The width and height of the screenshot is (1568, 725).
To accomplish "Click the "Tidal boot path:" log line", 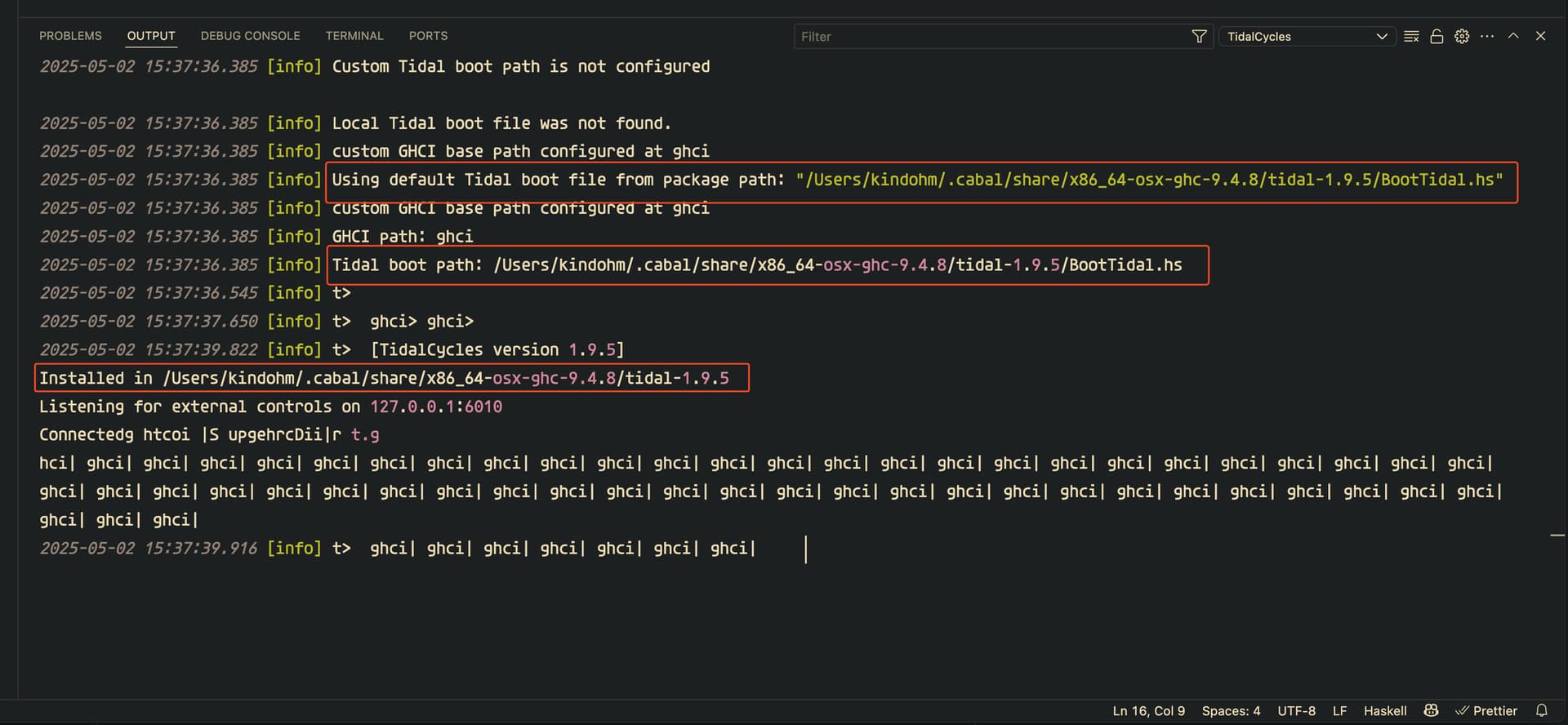I will coord(757,265).
